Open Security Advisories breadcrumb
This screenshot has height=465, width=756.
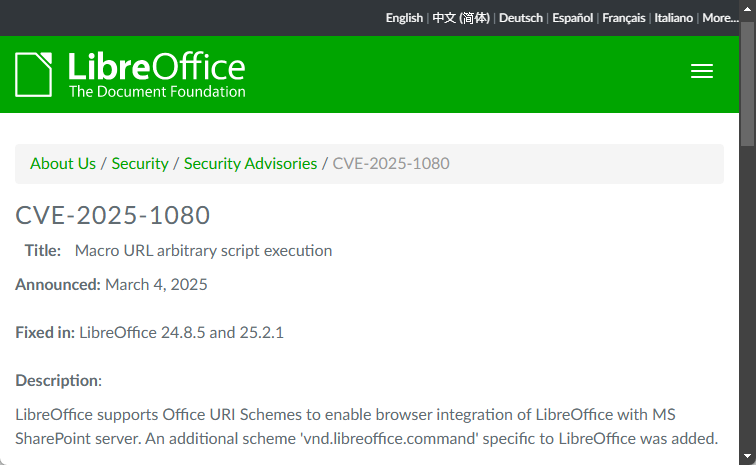click(x=250, y=164)
